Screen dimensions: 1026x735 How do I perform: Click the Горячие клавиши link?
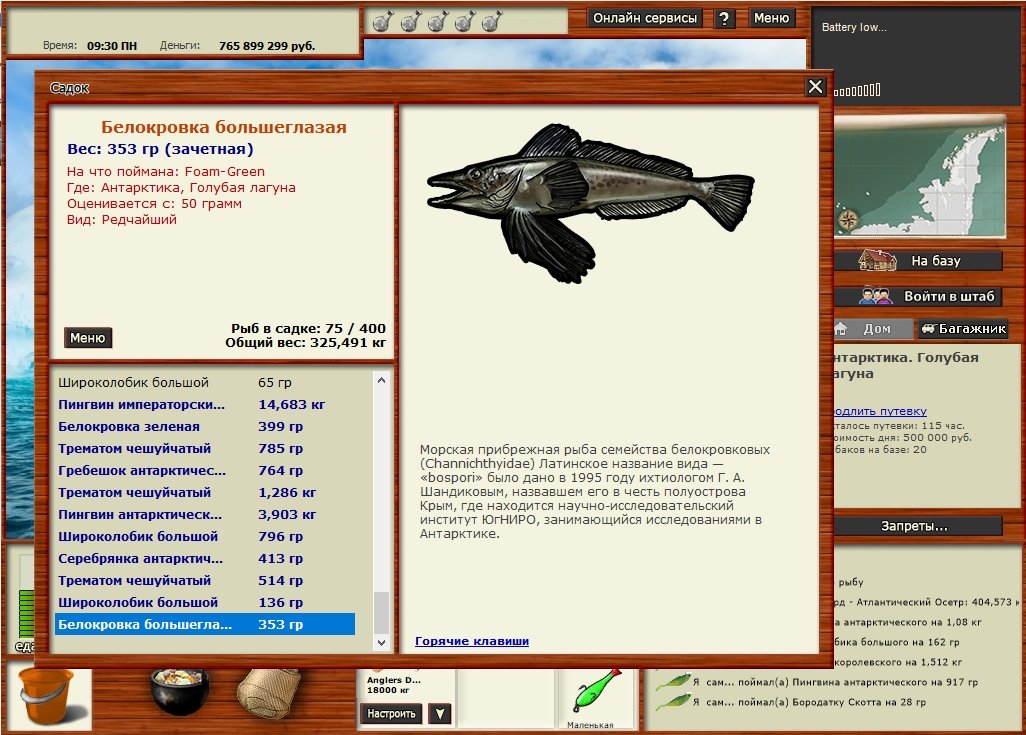tap(472, 641)
